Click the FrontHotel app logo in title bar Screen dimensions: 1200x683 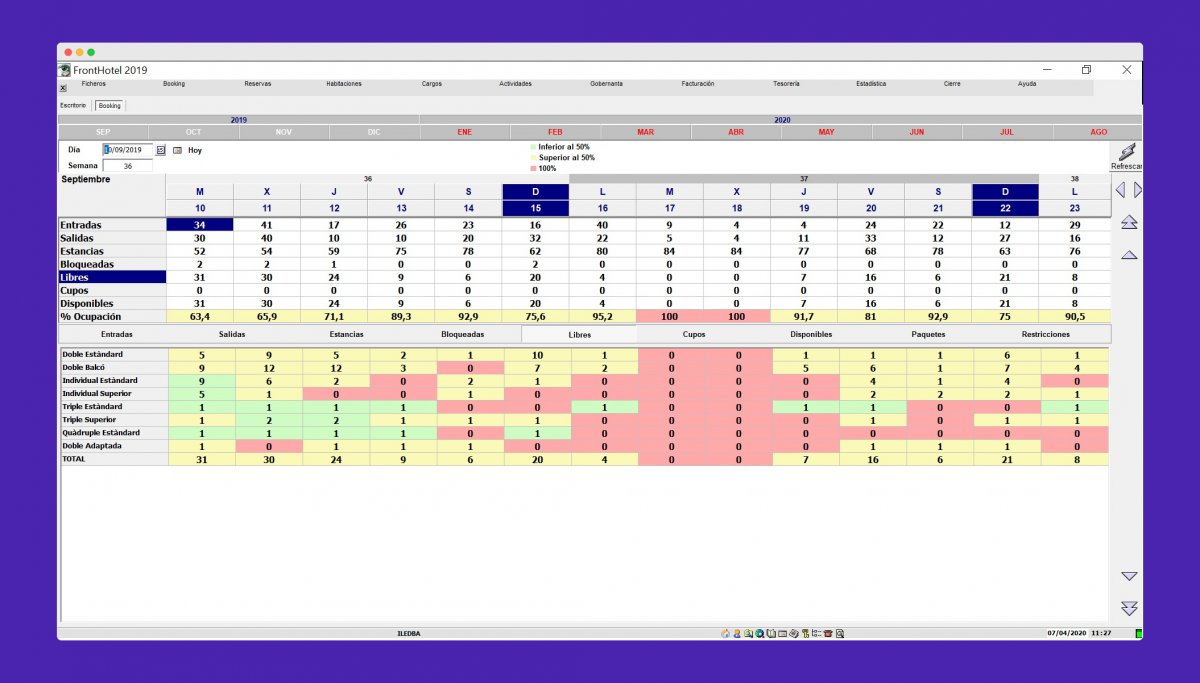point(65,70)
